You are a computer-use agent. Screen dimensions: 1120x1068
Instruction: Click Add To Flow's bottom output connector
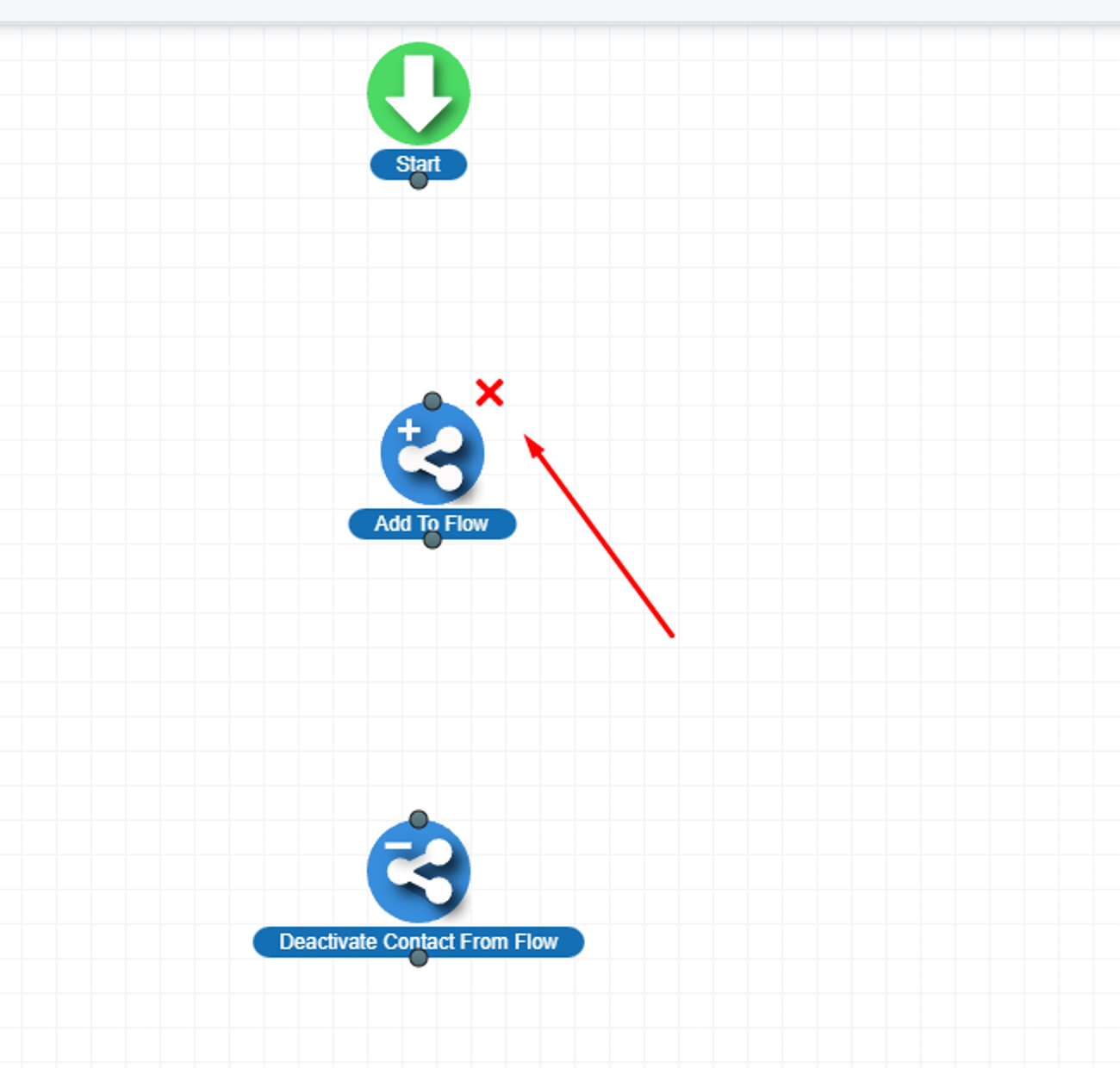click(x=432, y=540)
